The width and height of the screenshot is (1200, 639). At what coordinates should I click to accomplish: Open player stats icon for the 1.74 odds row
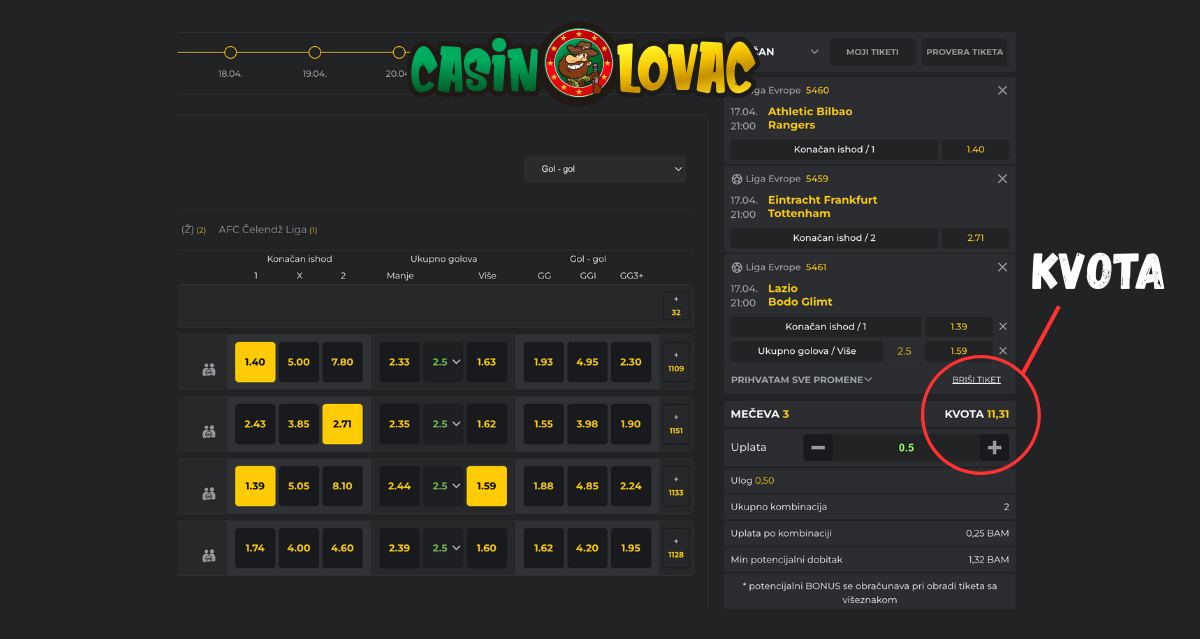click(209, 555)
